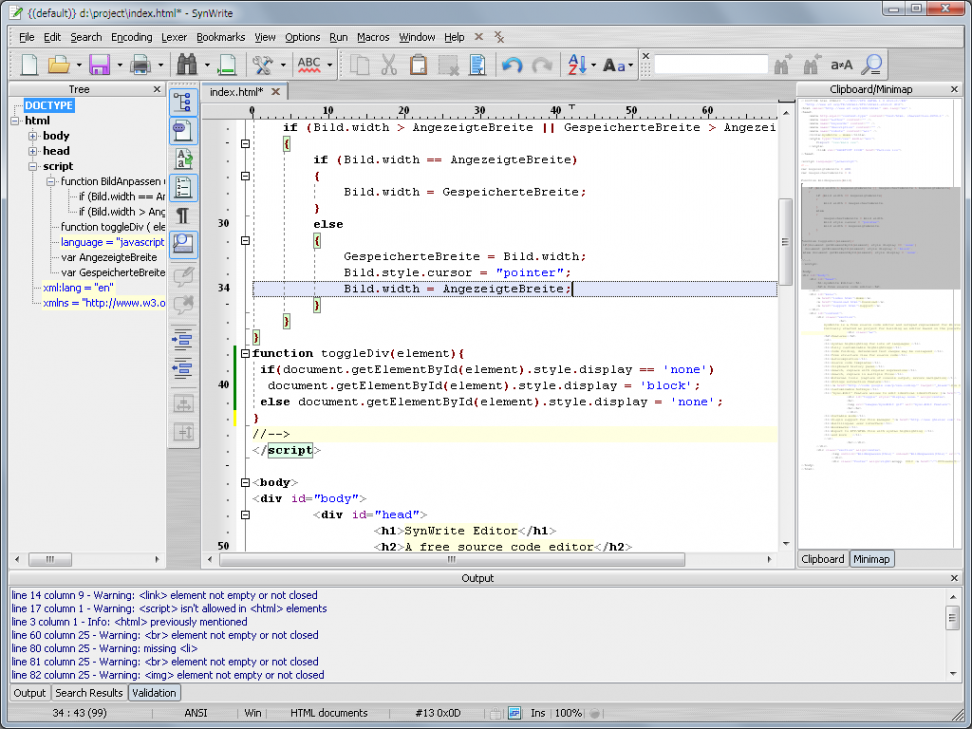Open a file with the Open toolbar icon
The image size is (972, 729).
tap(58, 63)
